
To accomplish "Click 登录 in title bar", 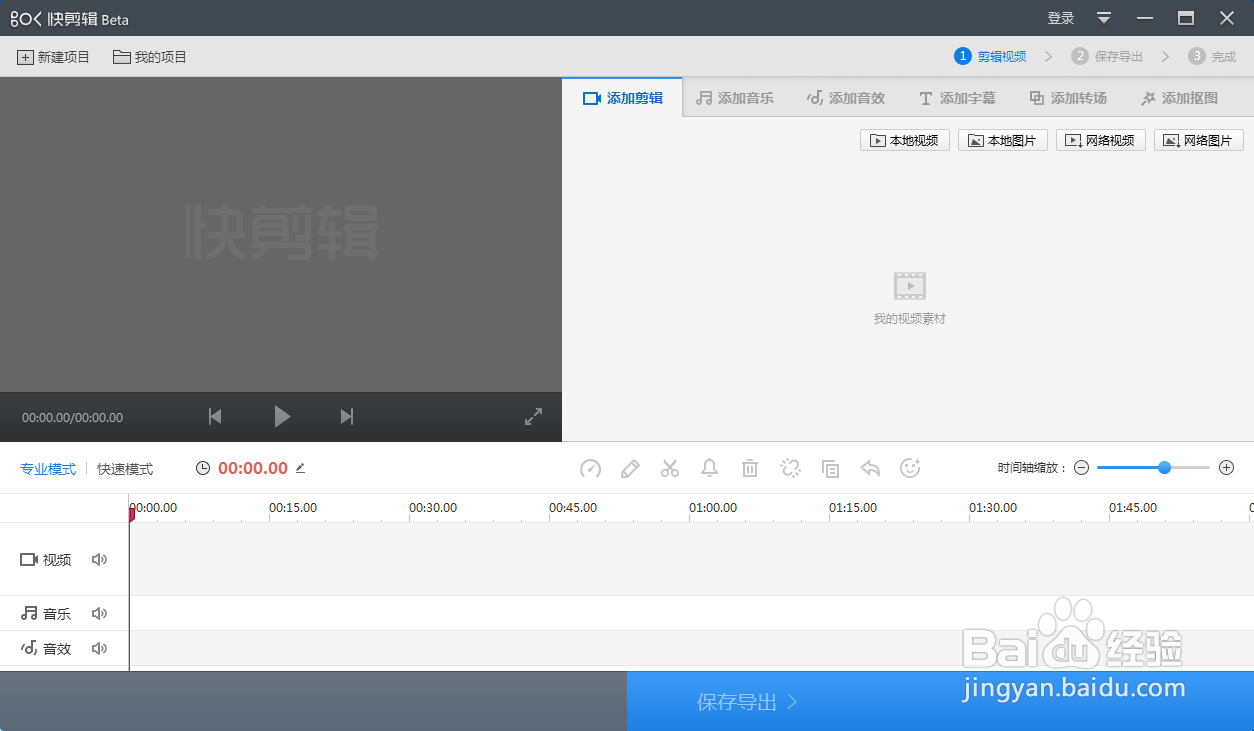I will tap(1061, 18).
